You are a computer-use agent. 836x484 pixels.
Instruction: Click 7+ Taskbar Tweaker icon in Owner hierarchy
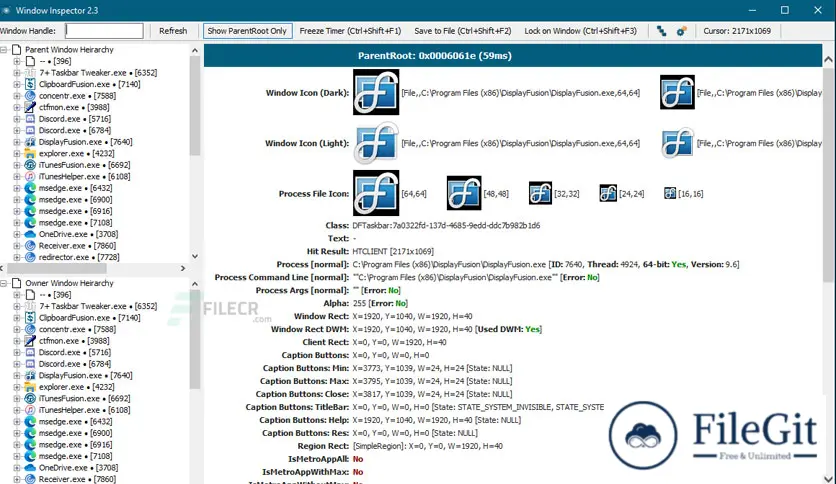coord(30,306)
